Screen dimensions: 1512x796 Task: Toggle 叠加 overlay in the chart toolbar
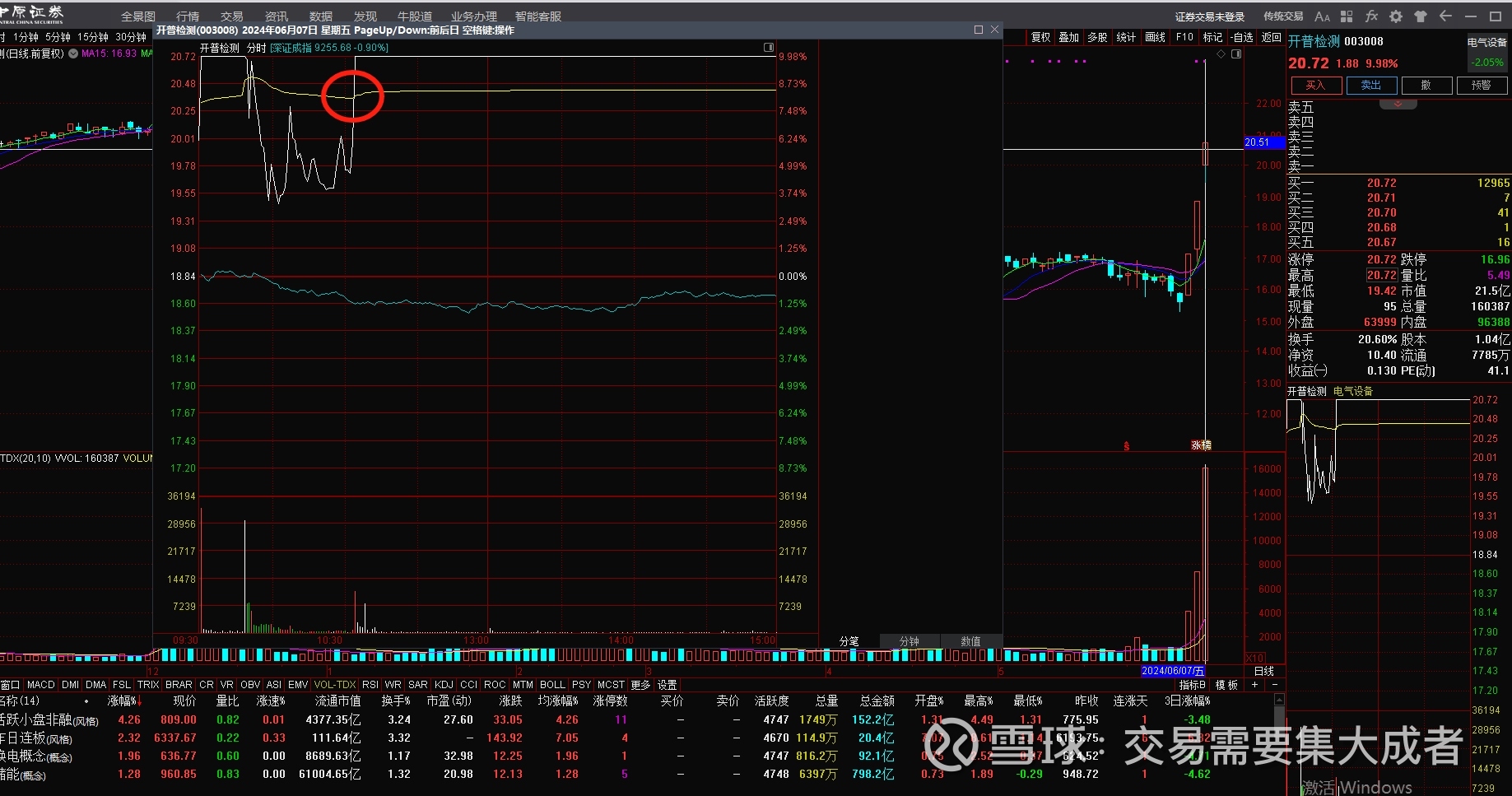1068,38
